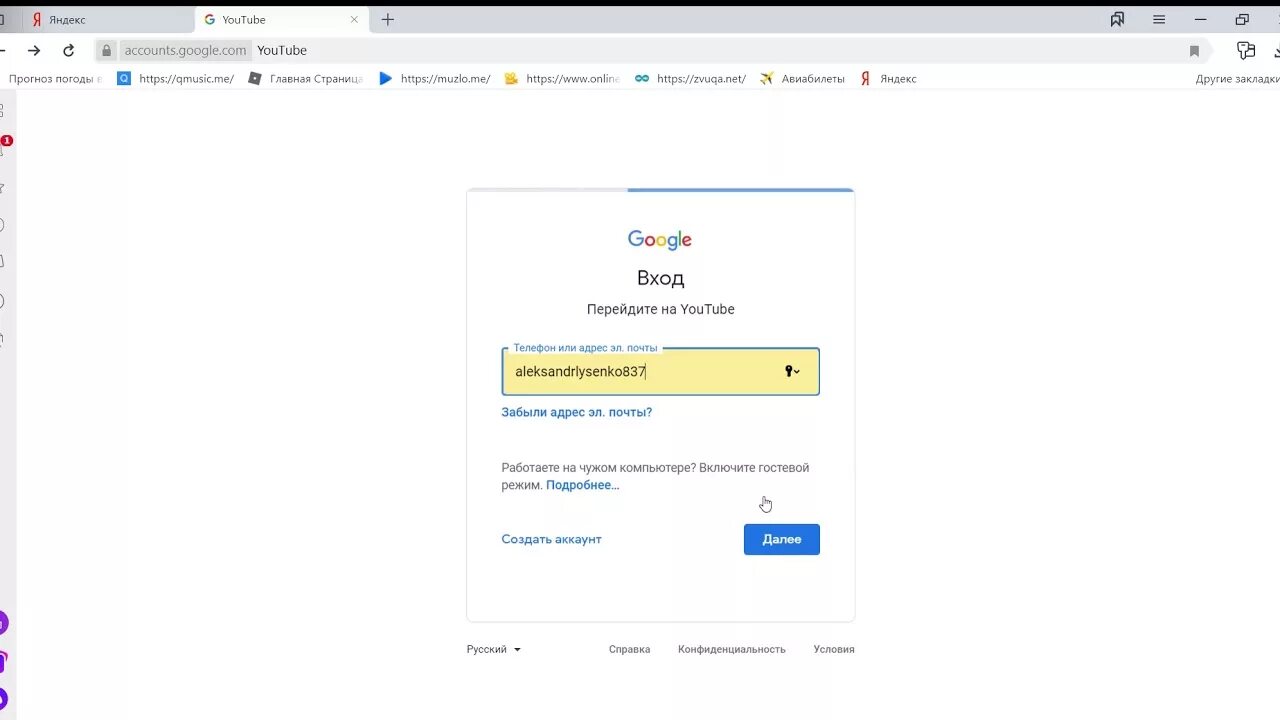
Task: Open the zvuqa.net bookmark
Action: 691,78
